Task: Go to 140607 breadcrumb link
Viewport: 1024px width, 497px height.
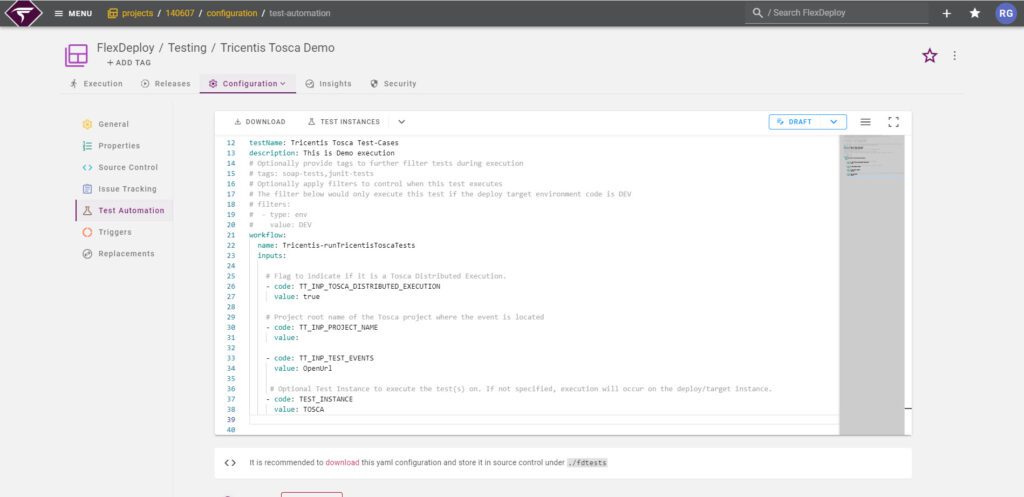Action: click(x=180, y=13)
